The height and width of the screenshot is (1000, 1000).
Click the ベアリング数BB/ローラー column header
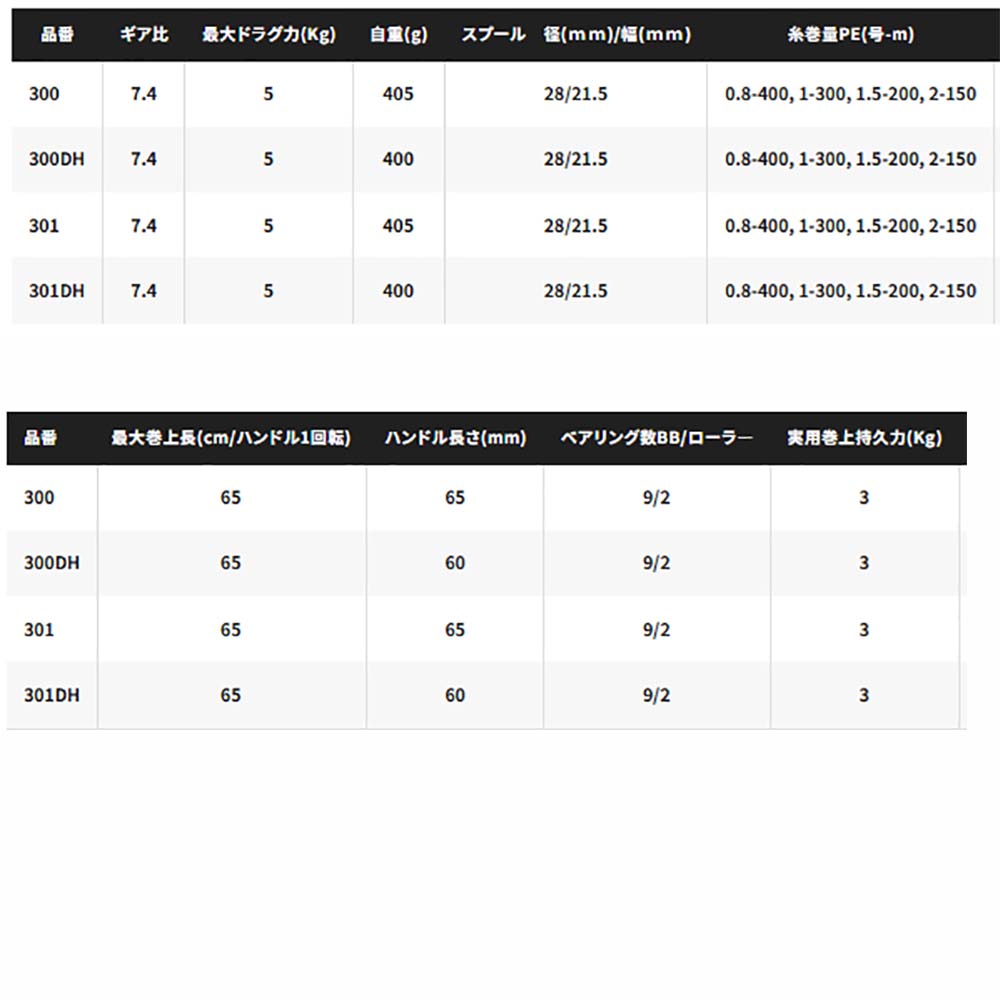tap(657, 438)
